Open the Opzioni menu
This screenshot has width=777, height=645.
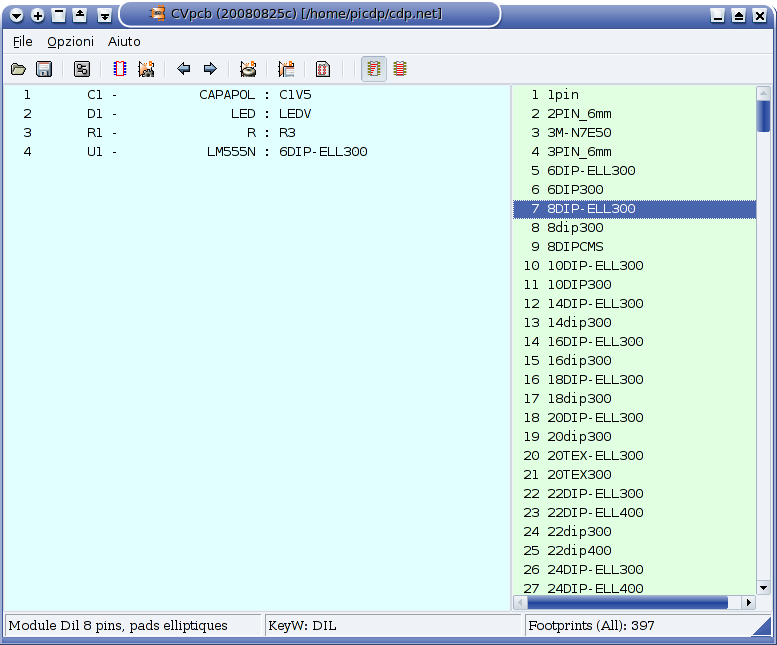click(x=70, y=42)
